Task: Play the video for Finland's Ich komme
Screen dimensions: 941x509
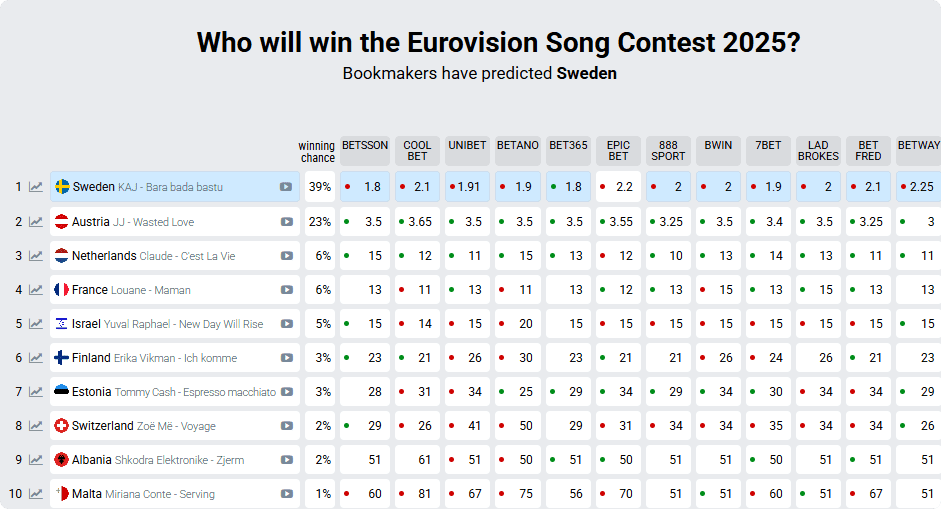Action: 287,358
